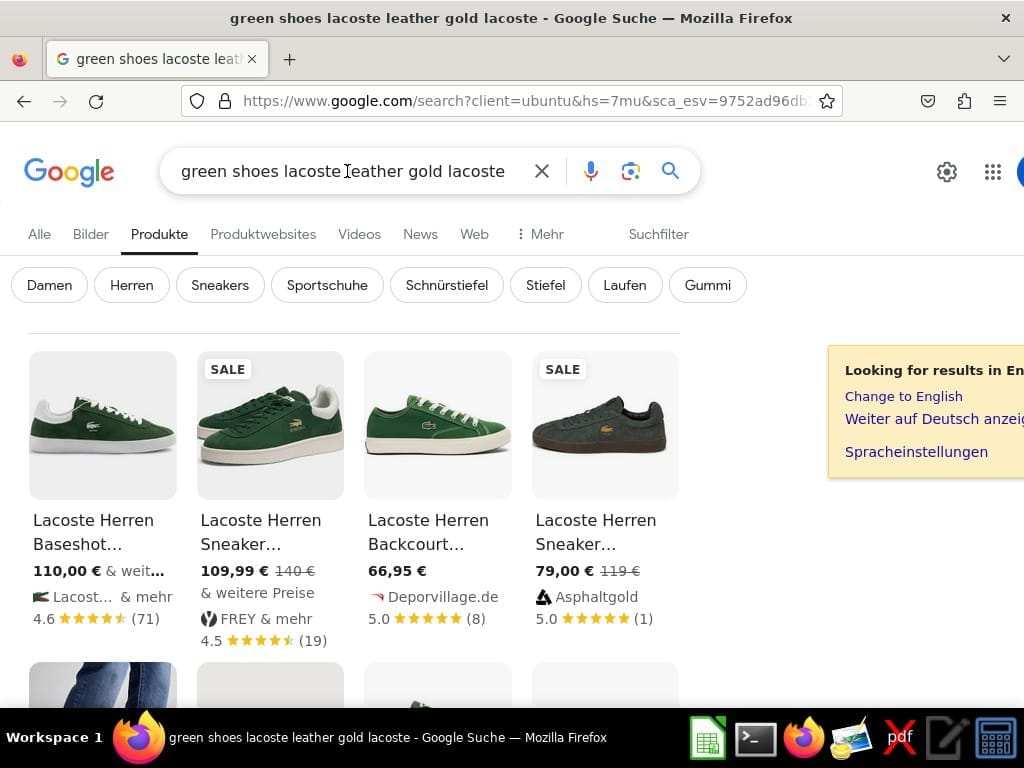Close the green shoes lacoste tab
This screenshot has width=1024, height=768.
[x=252, y=59]
